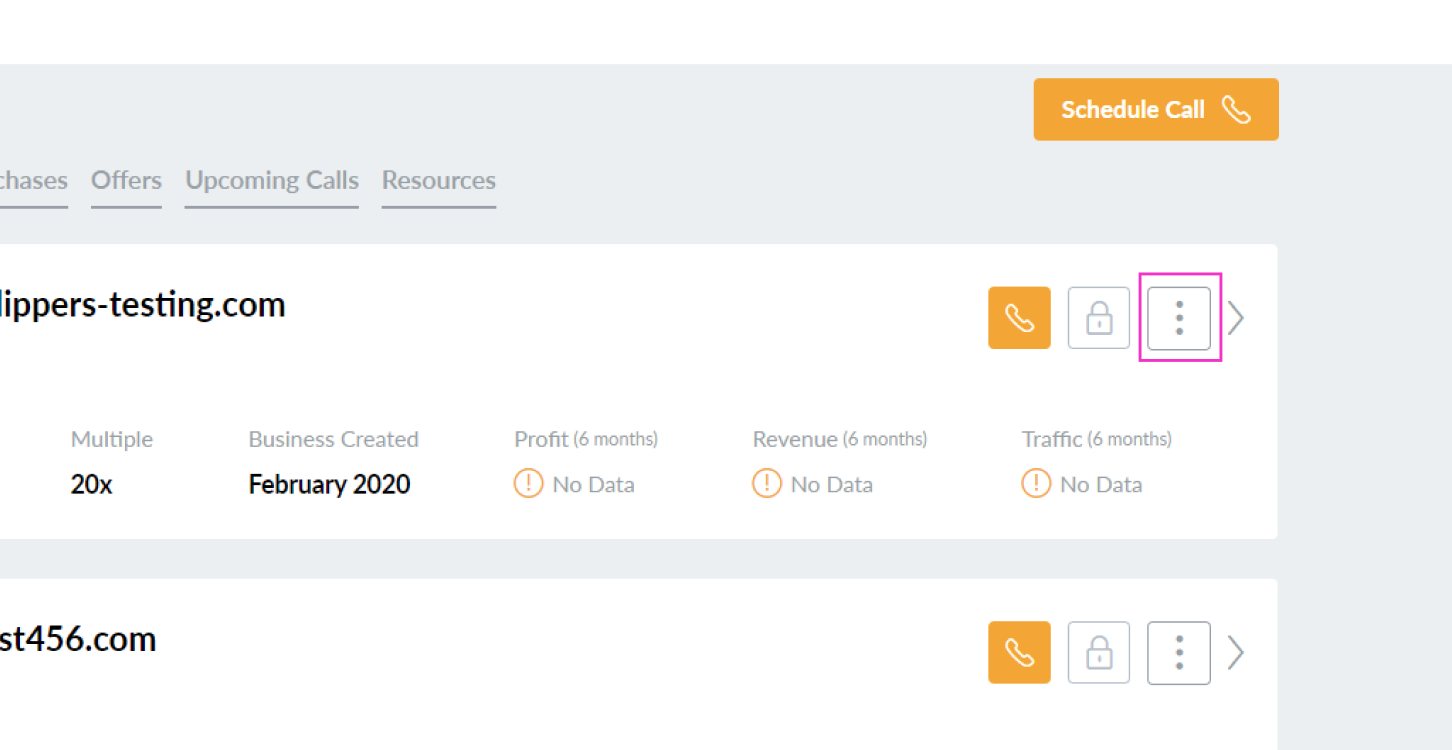Switch to the Offers tab
This screenshot has height=750, width=1452.
tap(126, 181)
